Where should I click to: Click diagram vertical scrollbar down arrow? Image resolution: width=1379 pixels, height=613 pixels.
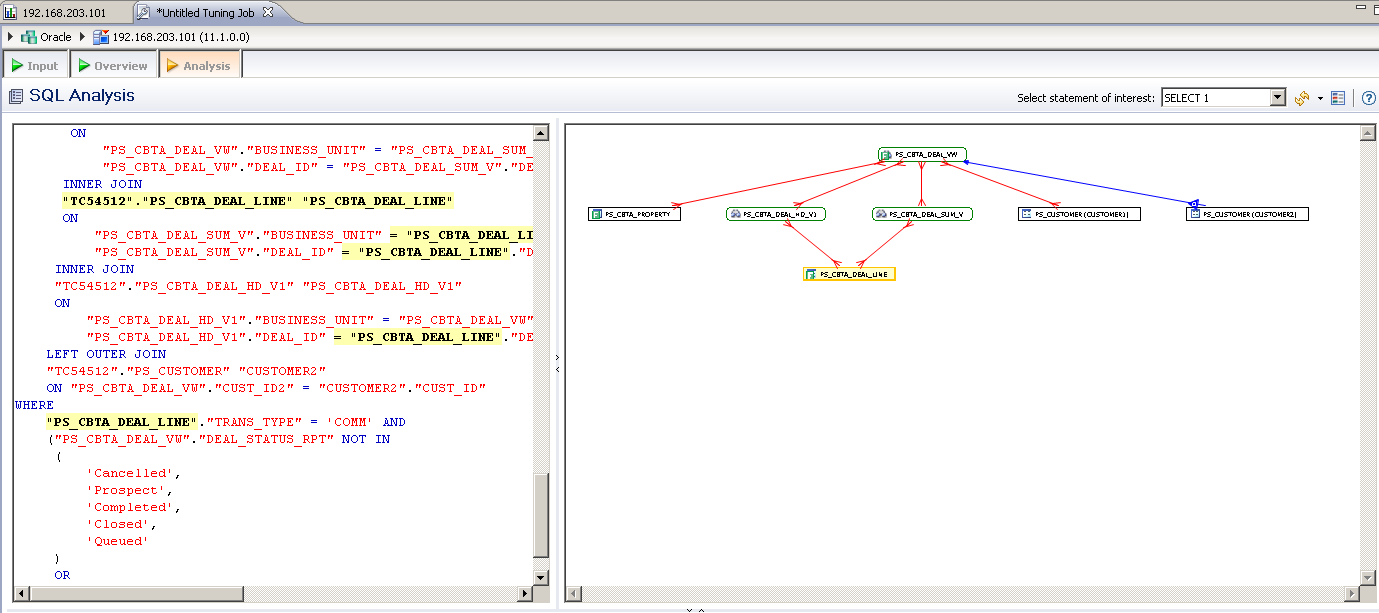click(1367, 577)
